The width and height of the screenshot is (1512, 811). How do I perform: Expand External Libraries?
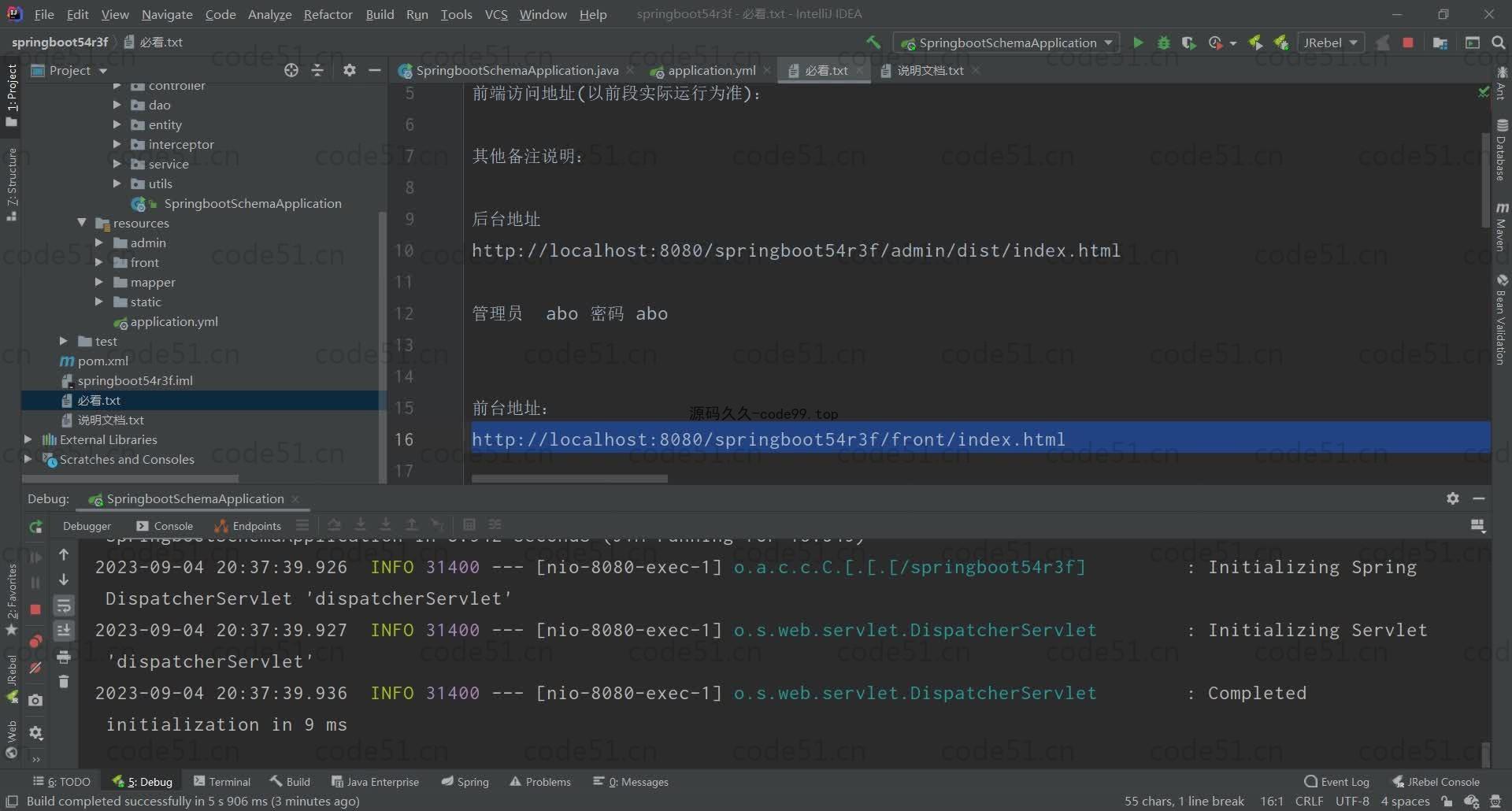pos(28,439)
